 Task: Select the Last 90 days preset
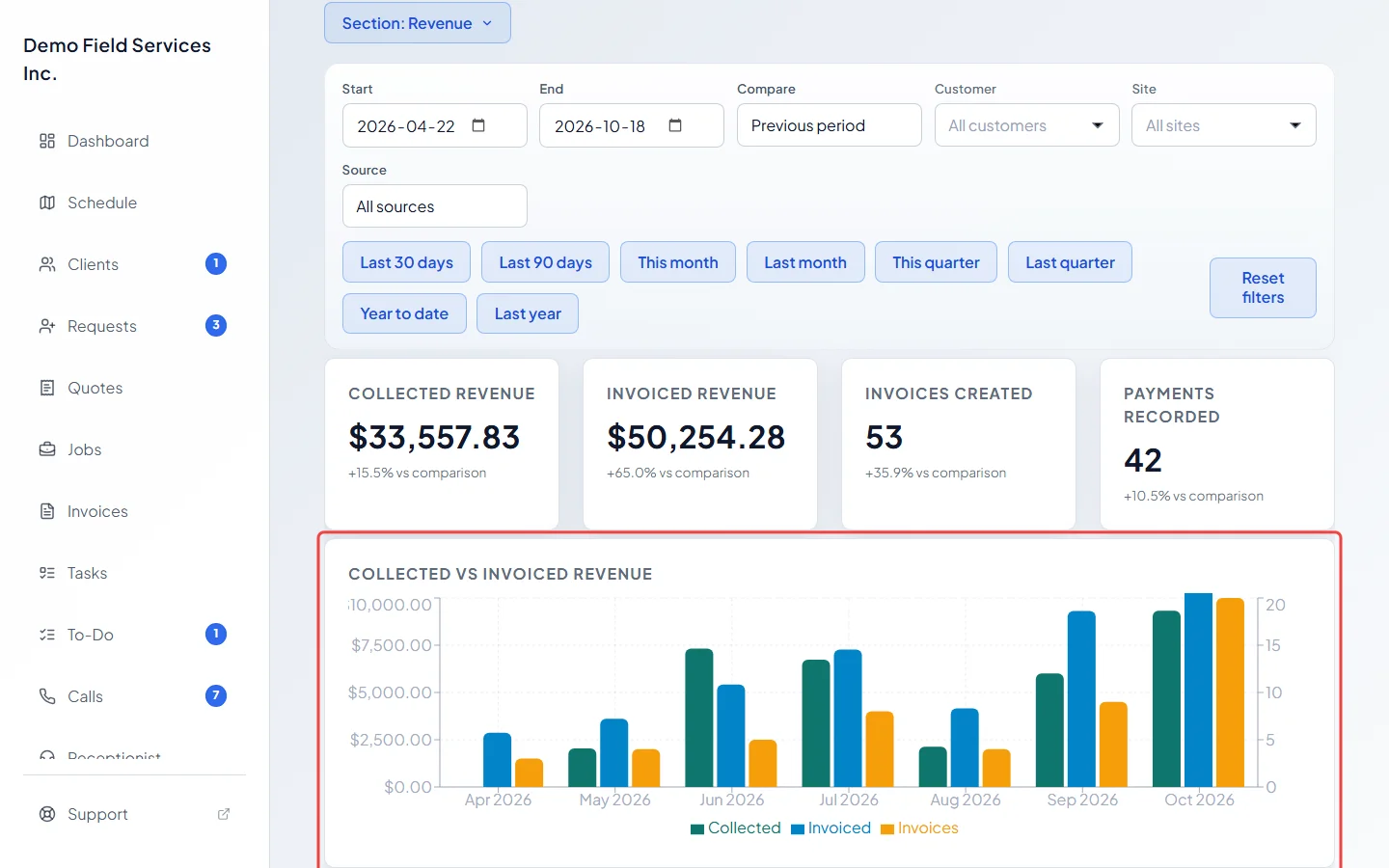click(546, 262)
